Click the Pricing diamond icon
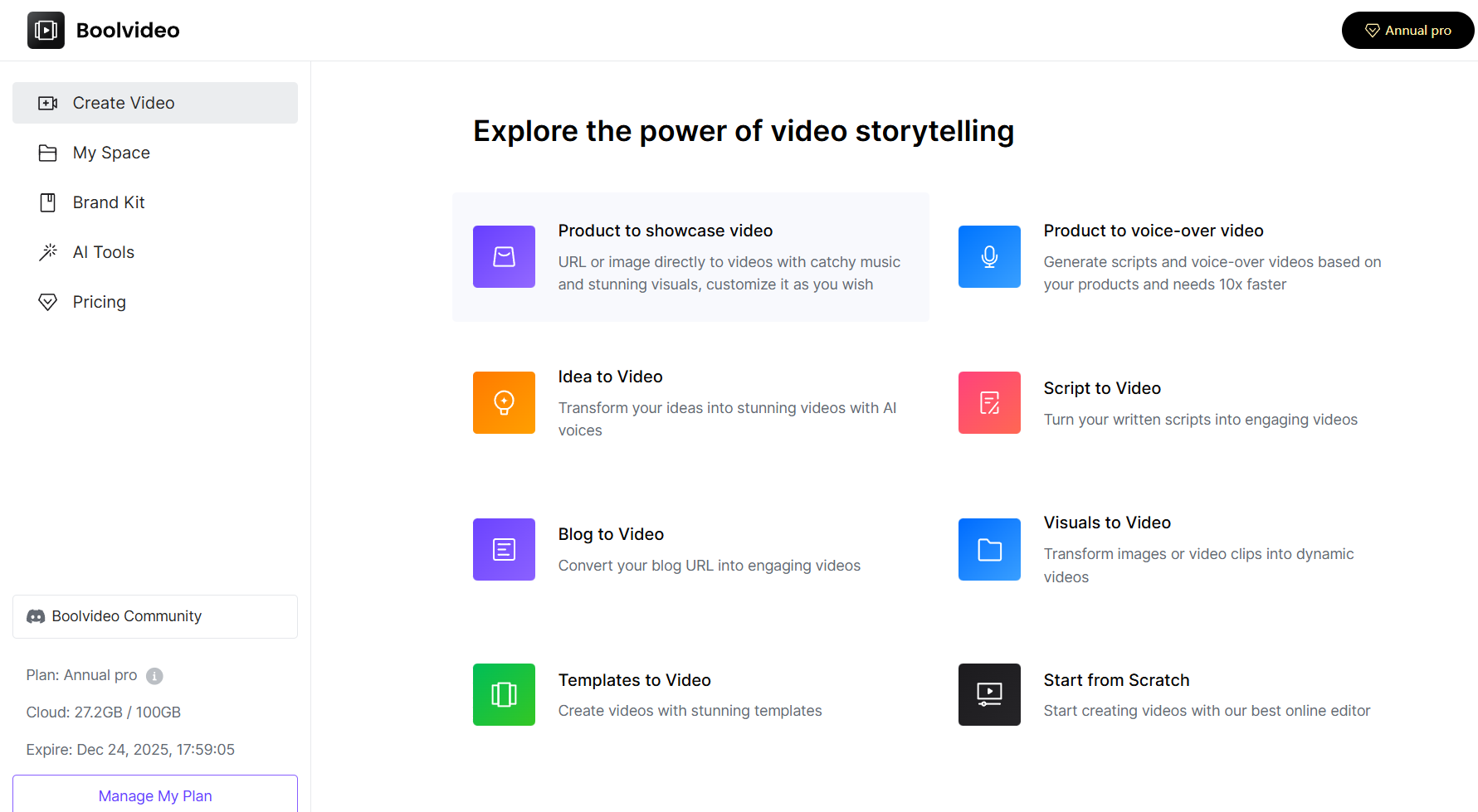The height and width of the screenshot is (812, 1478). pos(48,302)
